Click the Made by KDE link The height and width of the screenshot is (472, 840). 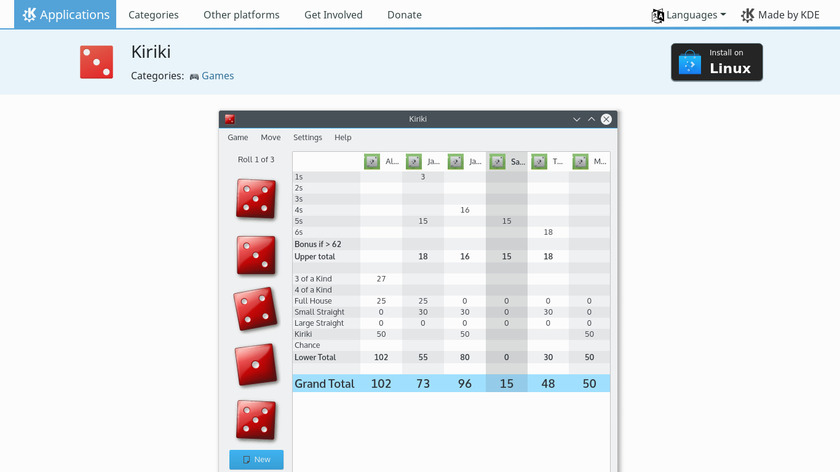click(x=780, y=15)
